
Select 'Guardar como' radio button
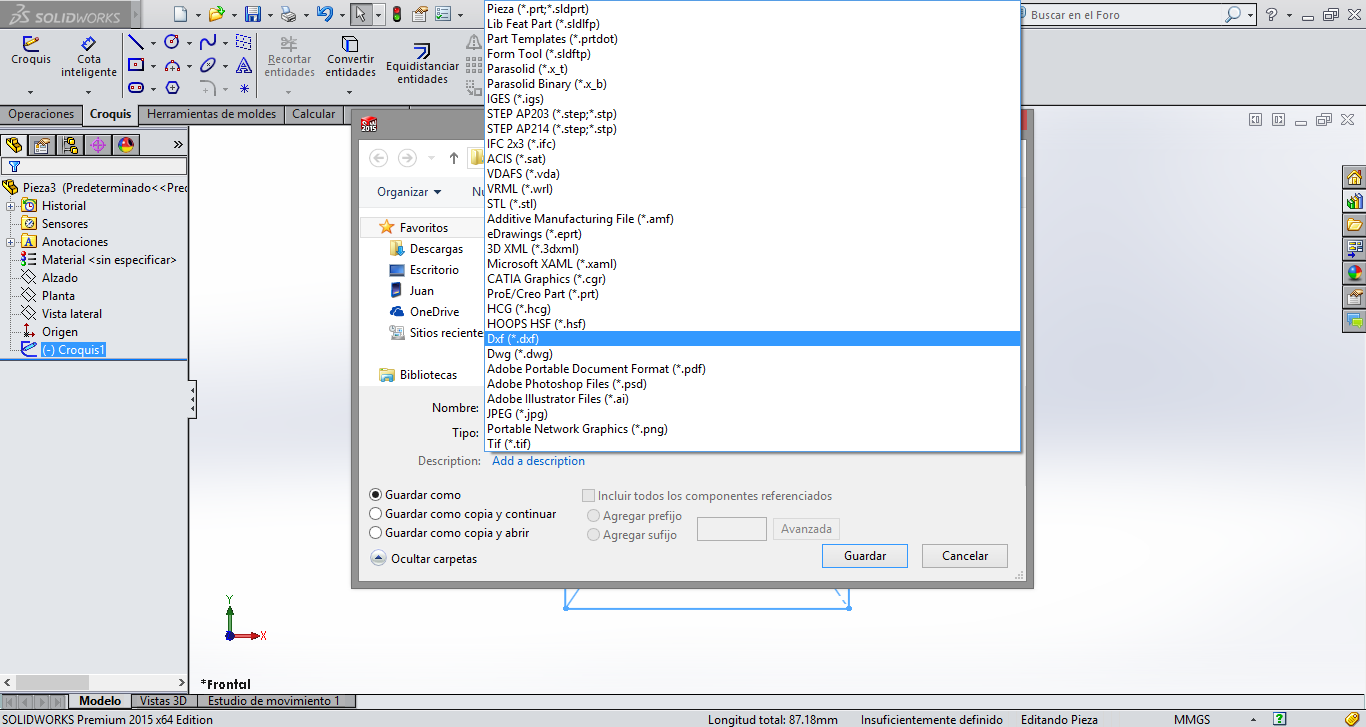[376, 495]
